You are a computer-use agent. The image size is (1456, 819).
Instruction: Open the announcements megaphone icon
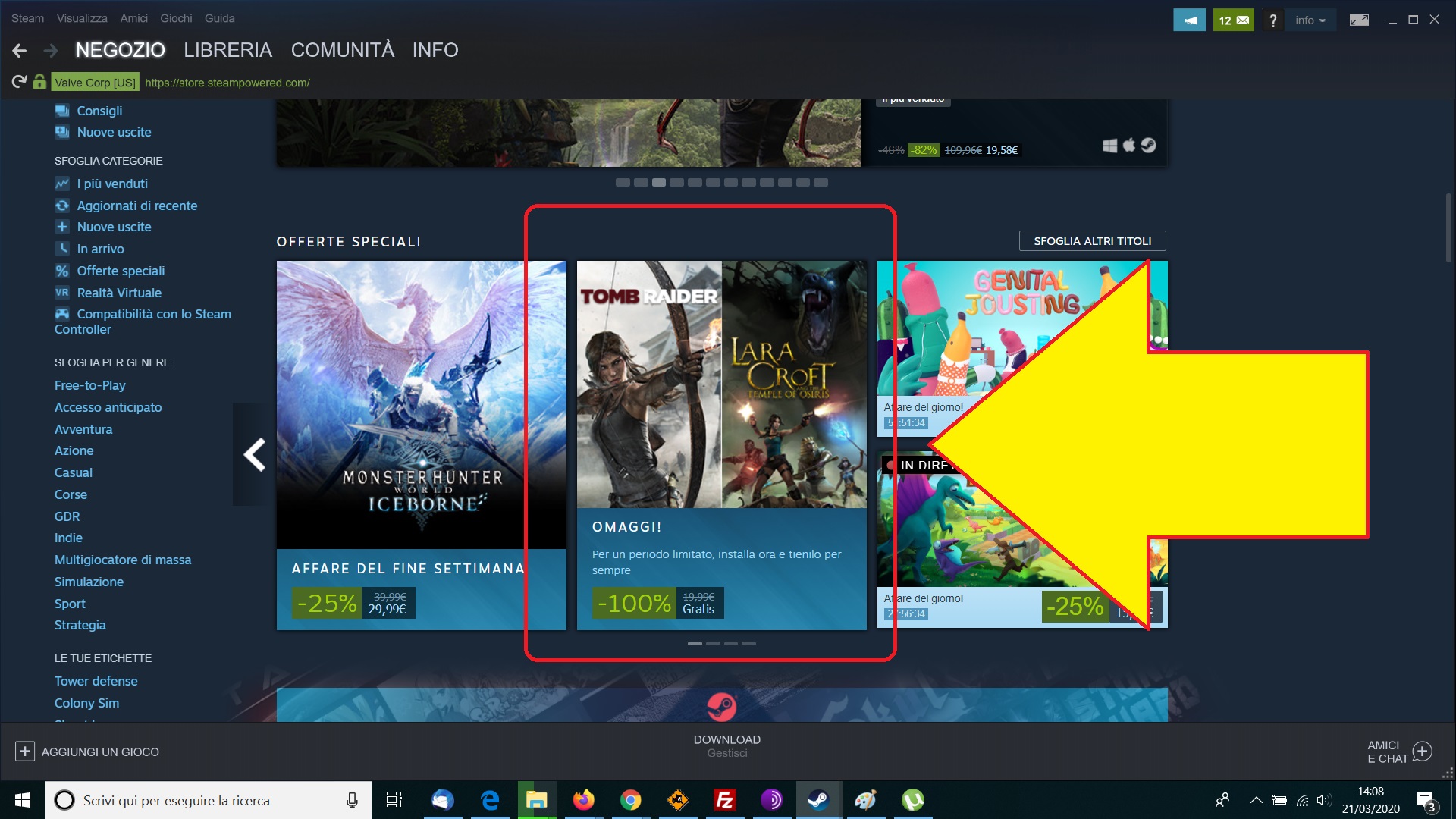click(x=1189, y=20)
